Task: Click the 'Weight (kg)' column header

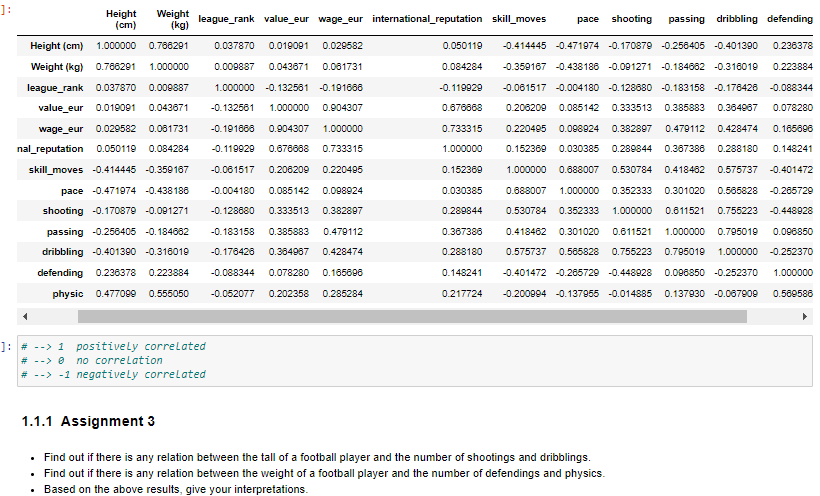Action: 173,19
